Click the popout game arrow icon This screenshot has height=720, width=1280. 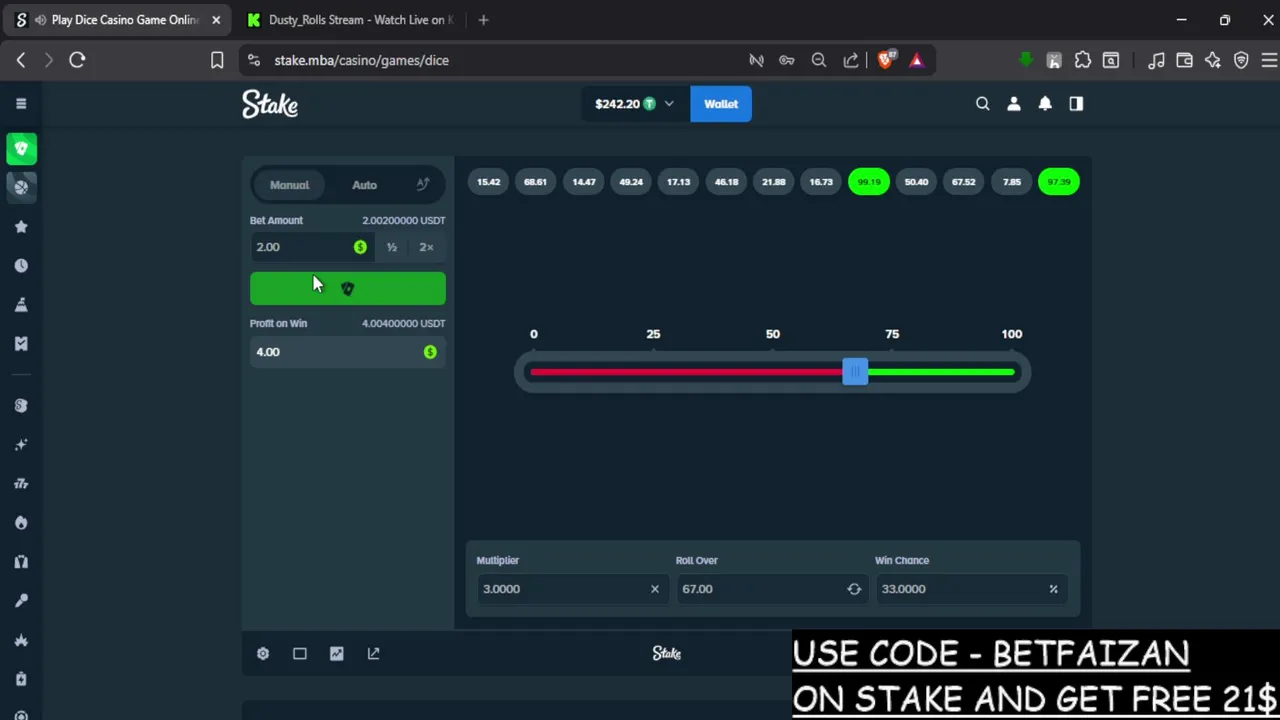tap(373, 653)
